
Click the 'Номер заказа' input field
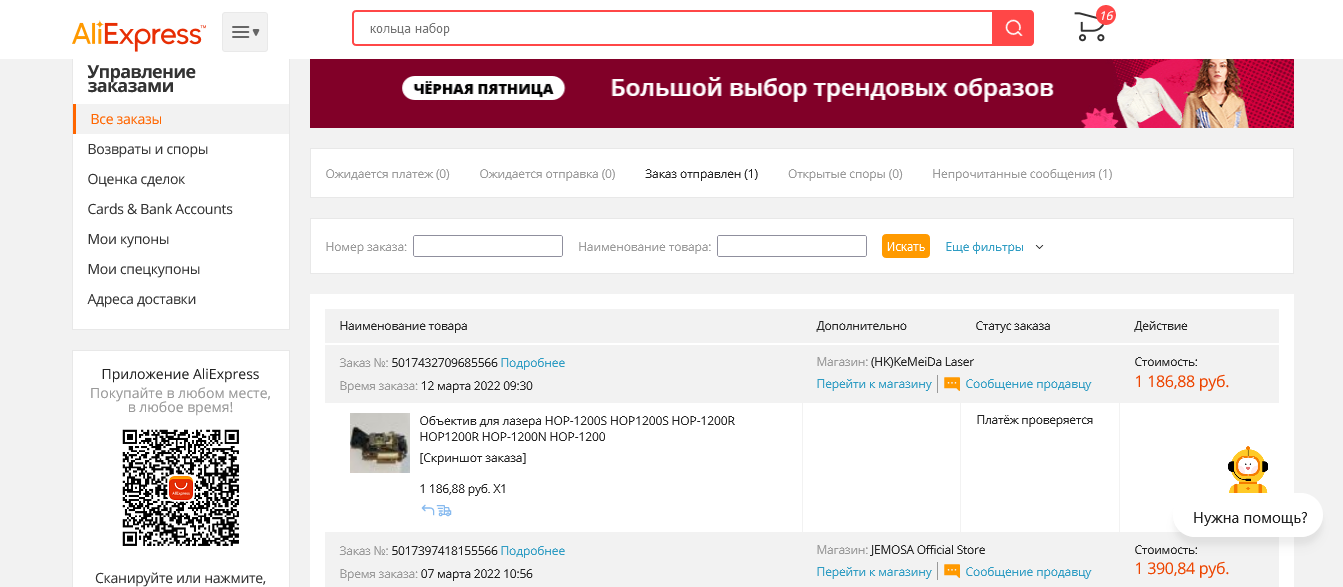(x=488, y=246)
